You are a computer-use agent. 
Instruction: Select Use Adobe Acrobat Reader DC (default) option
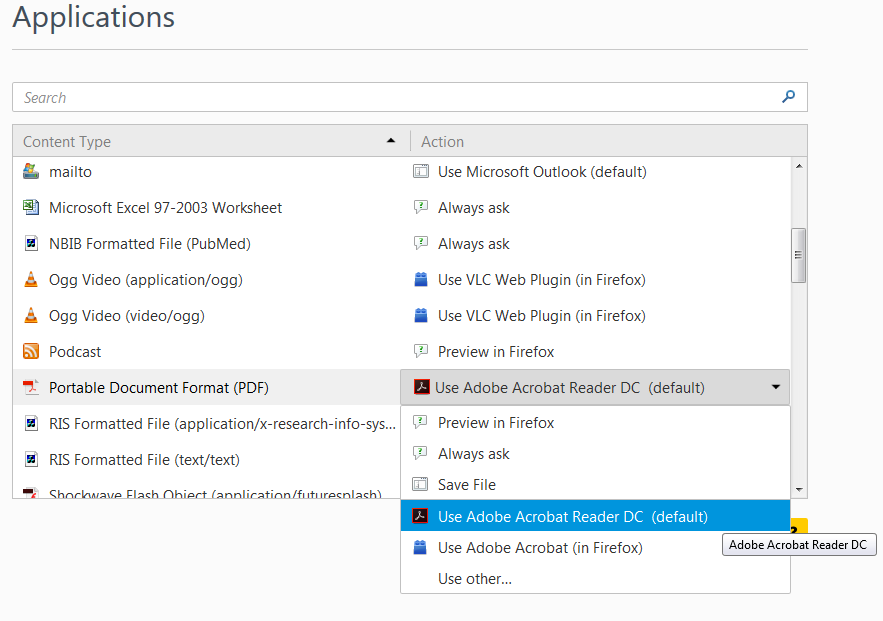point(595,516)
